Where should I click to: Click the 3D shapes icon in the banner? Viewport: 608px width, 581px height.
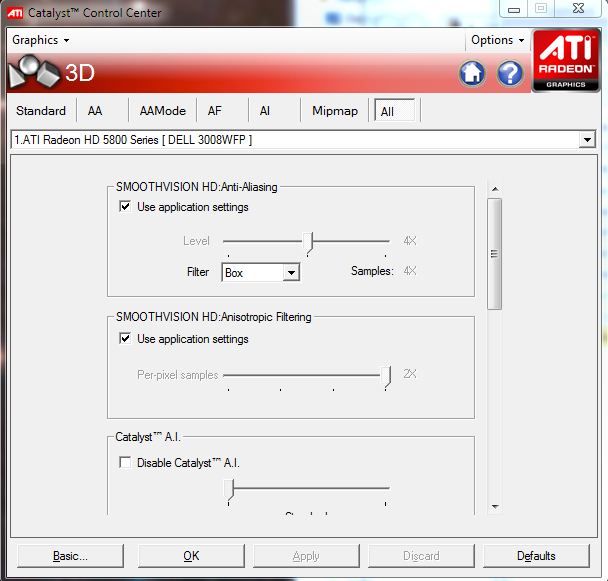click(x=32, y=72)
